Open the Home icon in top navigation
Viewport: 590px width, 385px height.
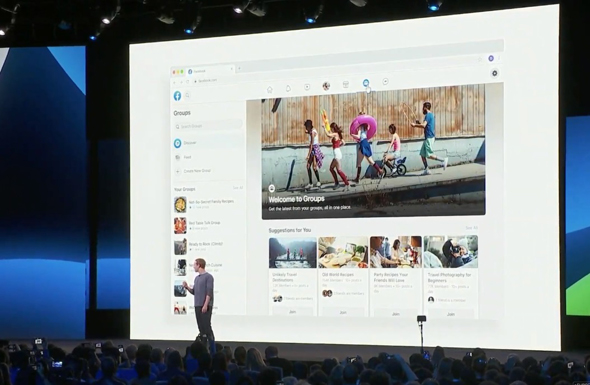(269, 90)
